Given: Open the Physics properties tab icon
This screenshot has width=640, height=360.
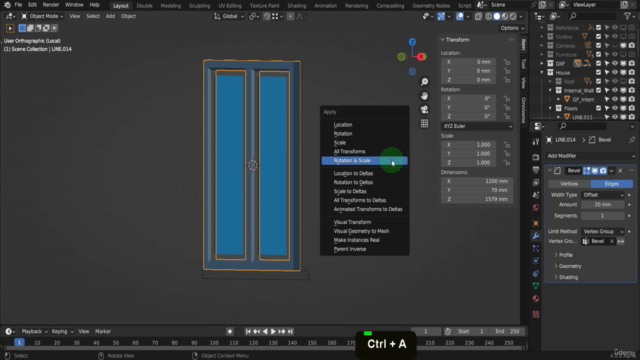Looking at the screenshot, I should tap(536, 261).
